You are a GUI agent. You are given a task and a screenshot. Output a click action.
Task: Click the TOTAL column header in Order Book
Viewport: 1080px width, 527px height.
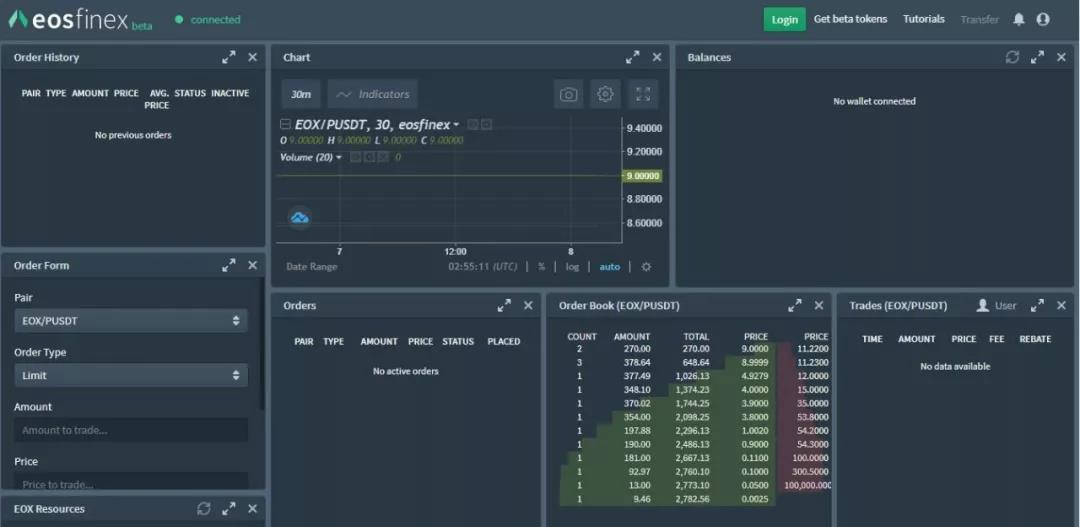point(696,337)
